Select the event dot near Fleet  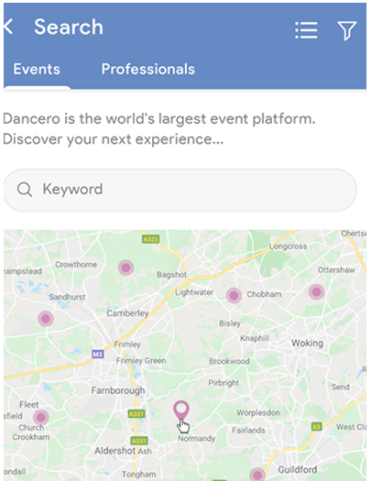41,417
